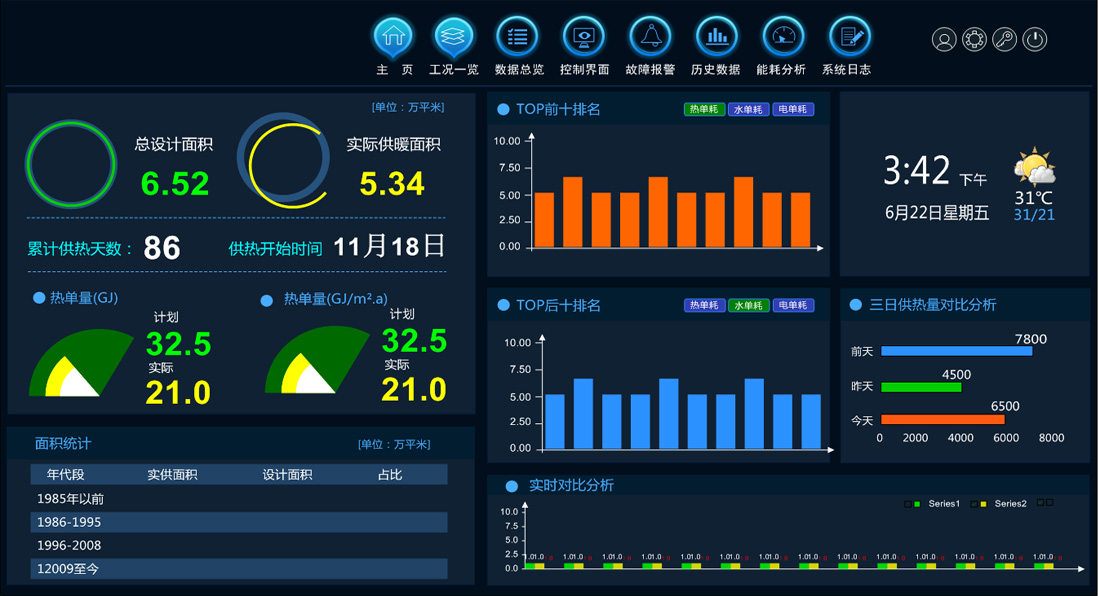Image resolution: width=1098 pixels, height=596 pixels.
Task: Toggle Series2 legend in 实时对比分析 chart
Action: (x=1002, y=504)
